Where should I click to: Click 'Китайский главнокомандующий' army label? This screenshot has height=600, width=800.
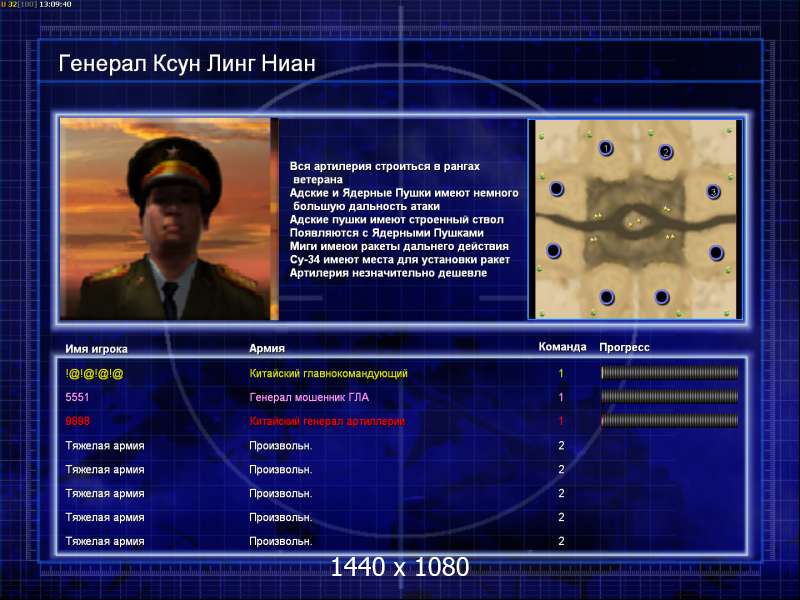pos(329,373)
